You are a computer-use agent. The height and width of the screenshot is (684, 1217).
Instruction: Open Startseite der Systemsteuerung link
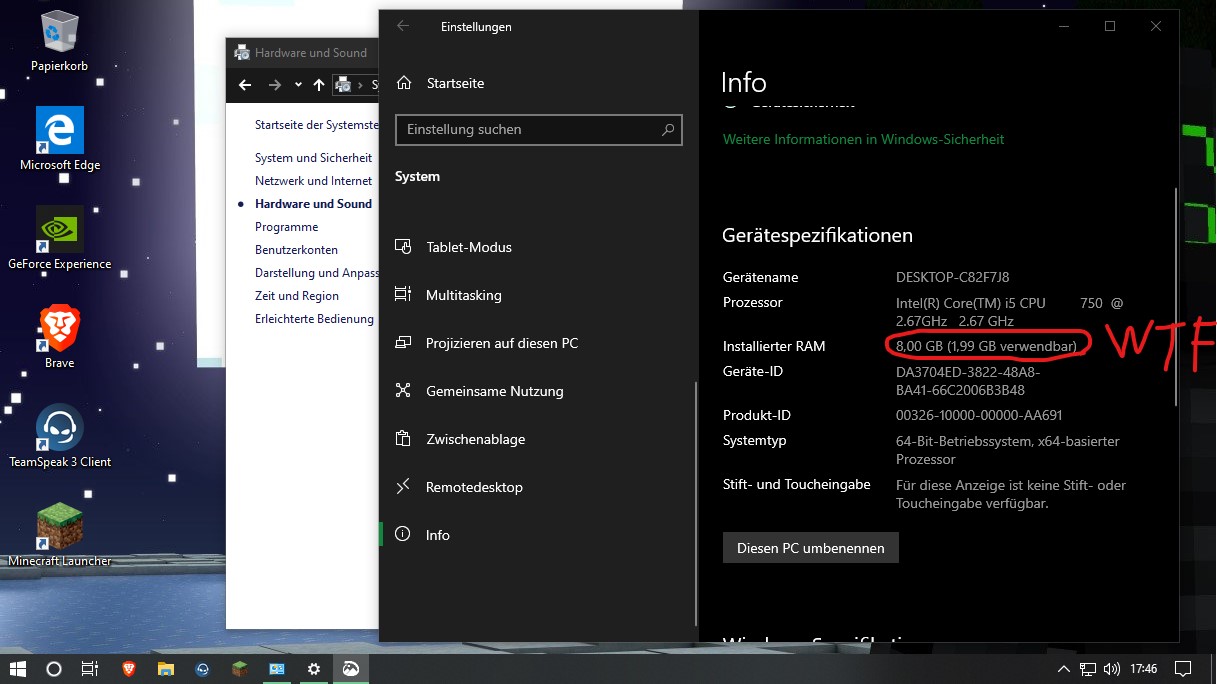317,125
